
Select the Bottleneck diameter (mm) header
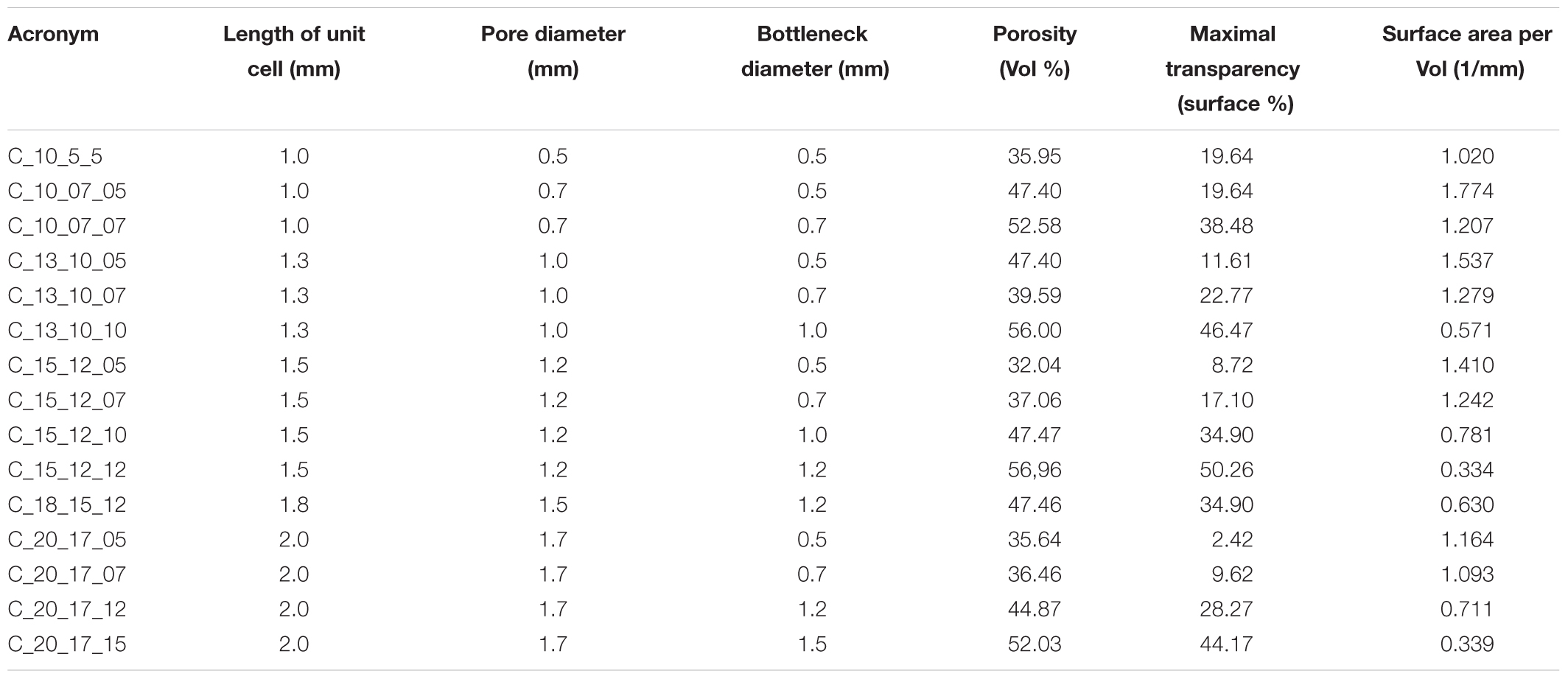tap(813, 52)
